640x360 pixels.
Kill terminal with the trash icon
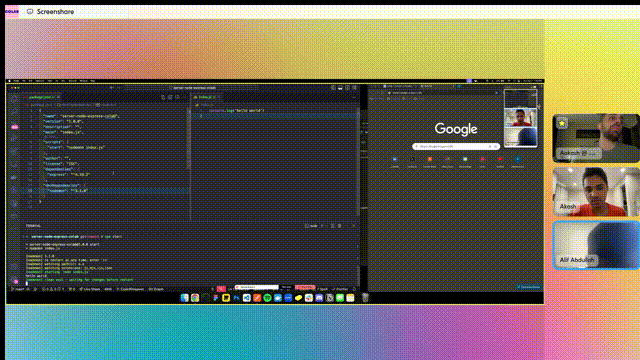339,226
